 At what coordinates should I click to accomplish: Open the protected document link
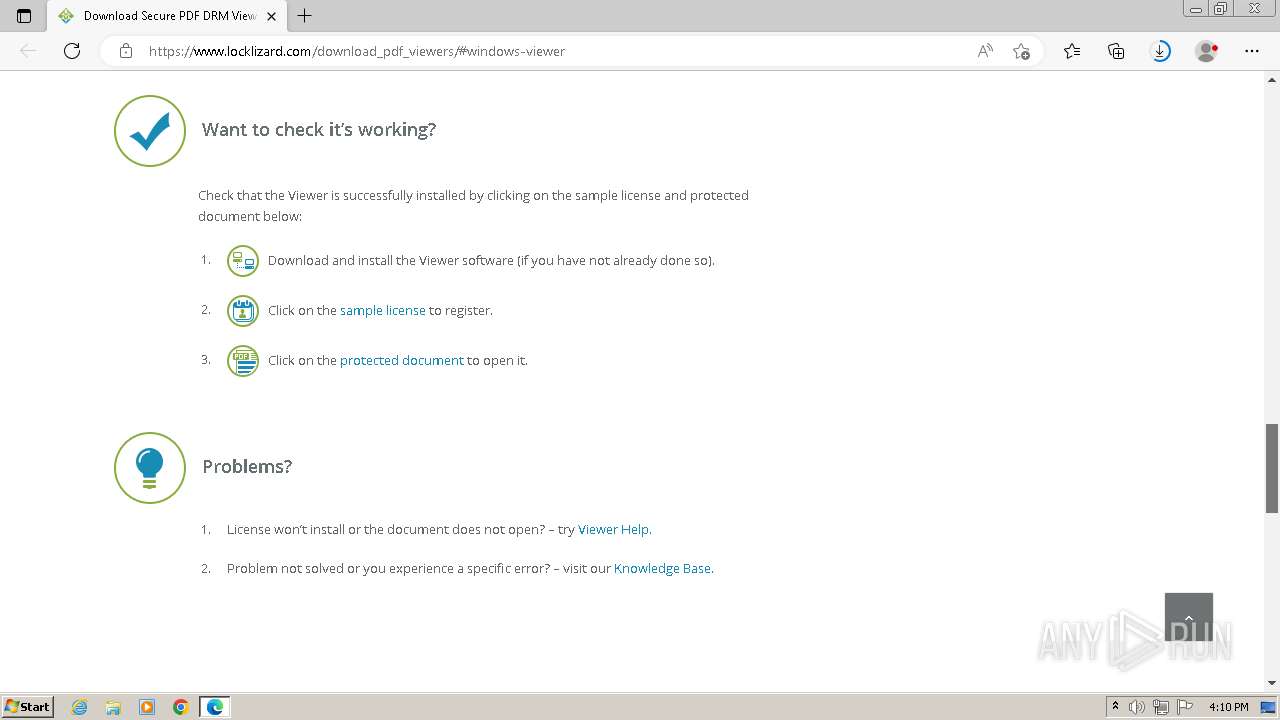402,360
